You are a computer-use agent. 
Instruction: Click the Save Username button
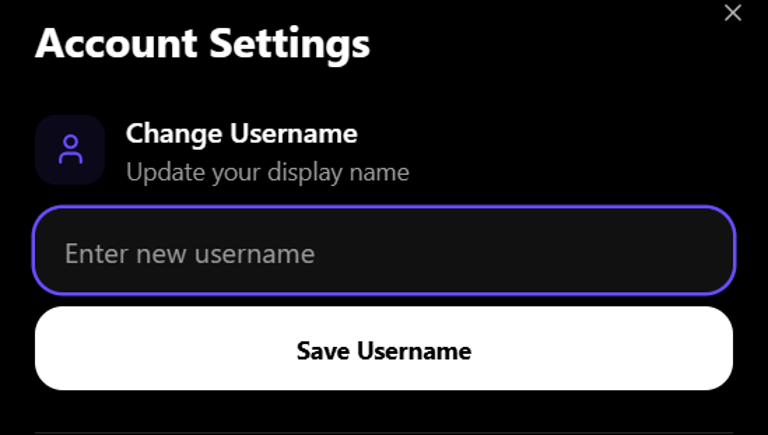pyautogui.click(x=384, y=350)
